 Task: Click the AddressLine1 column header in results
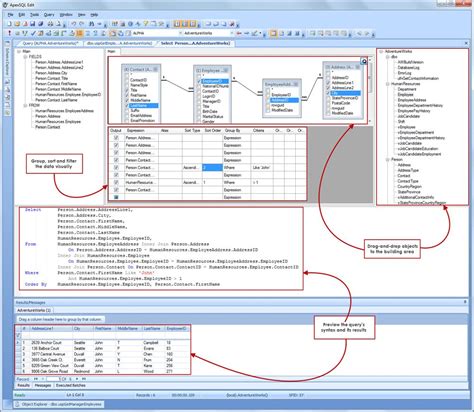click(51, 329)
